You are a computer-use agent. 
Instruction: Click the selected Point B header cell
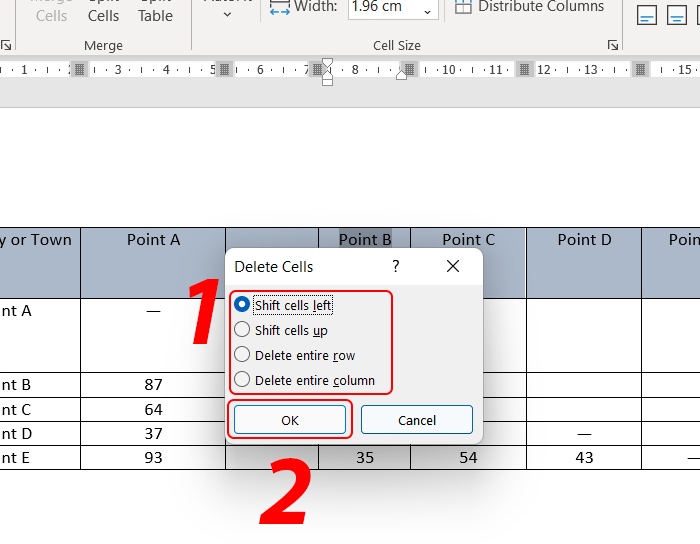click(365, 239)
